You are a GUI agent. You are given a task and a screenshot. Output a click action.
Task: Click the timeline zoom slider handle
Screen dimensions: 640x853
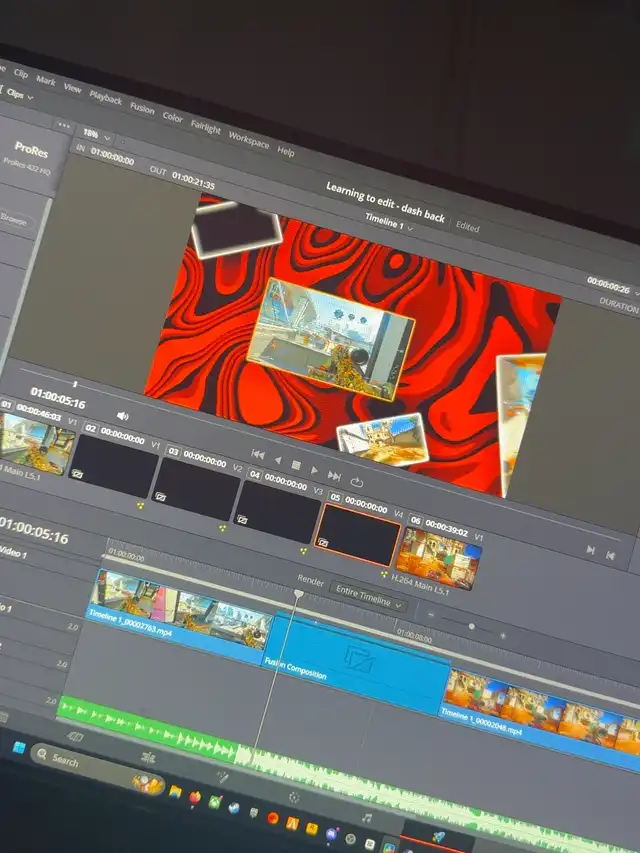[x=471, y=627]
